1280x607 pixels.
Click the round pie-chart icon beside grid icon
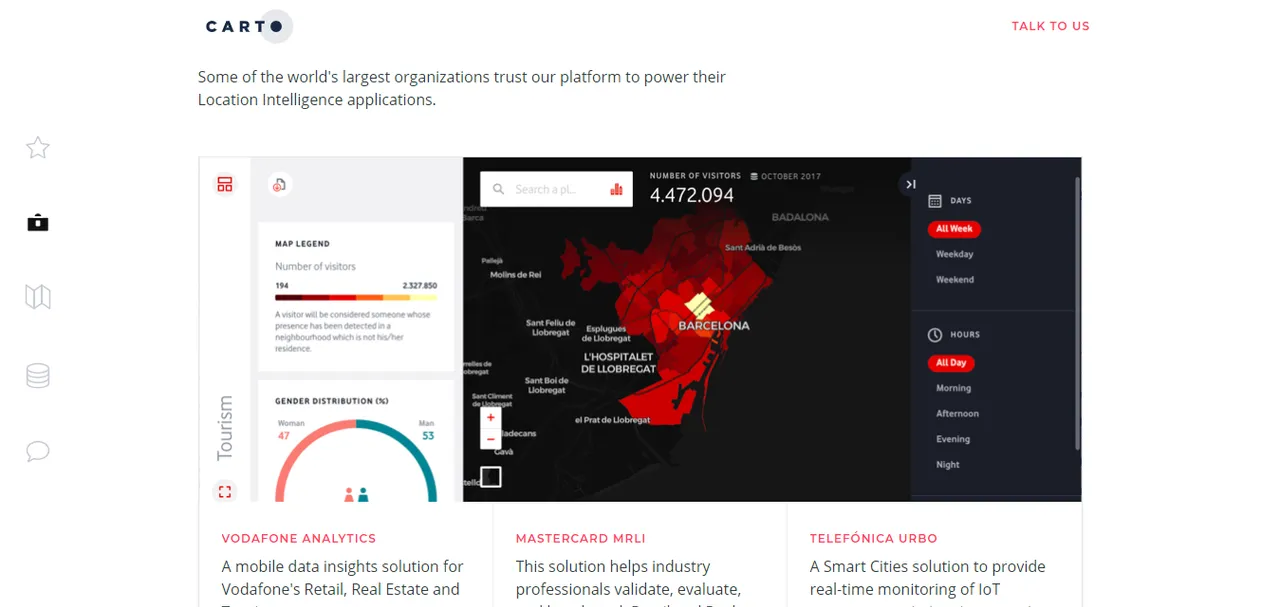[280, 184]
